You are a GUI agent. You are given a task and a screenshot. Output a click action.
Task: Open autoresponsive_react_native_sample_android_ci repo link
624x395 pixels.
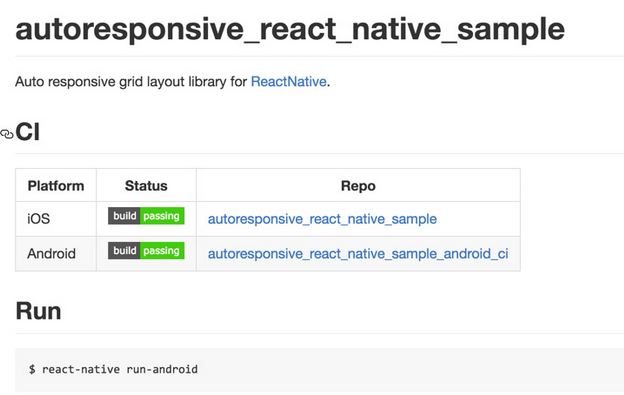tap(358, 253)
